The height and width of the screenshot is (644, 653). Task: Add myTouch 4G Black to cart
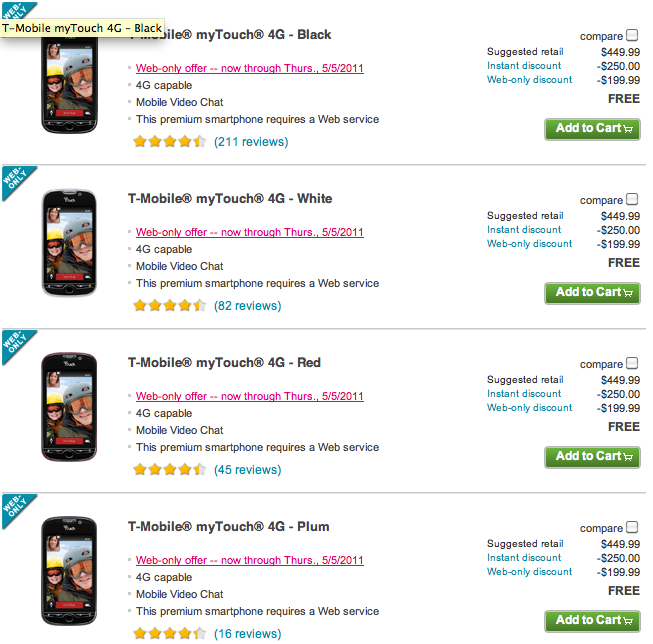click(592, 129)
